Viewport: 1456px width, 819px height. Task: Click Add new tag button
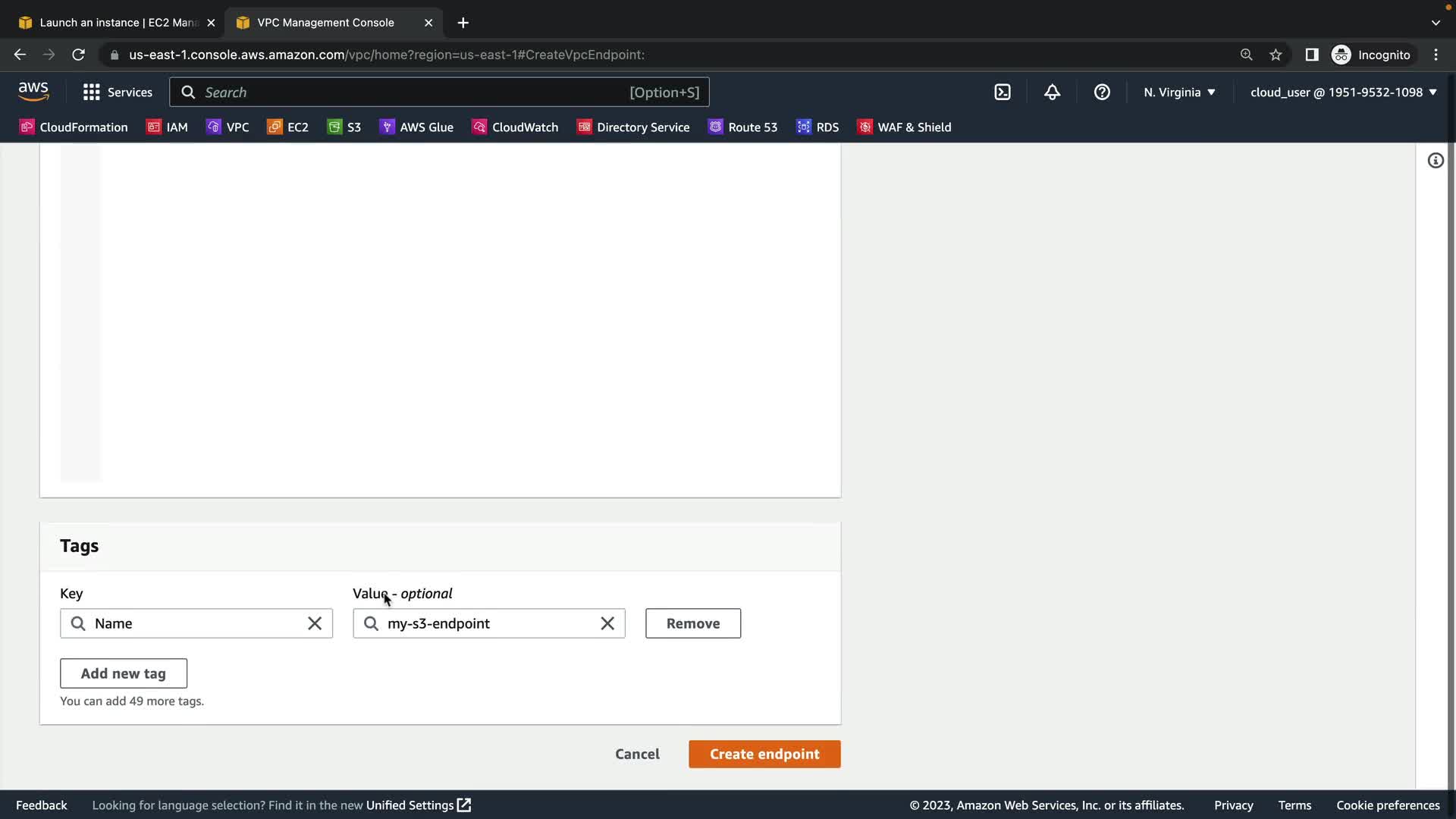124,673
